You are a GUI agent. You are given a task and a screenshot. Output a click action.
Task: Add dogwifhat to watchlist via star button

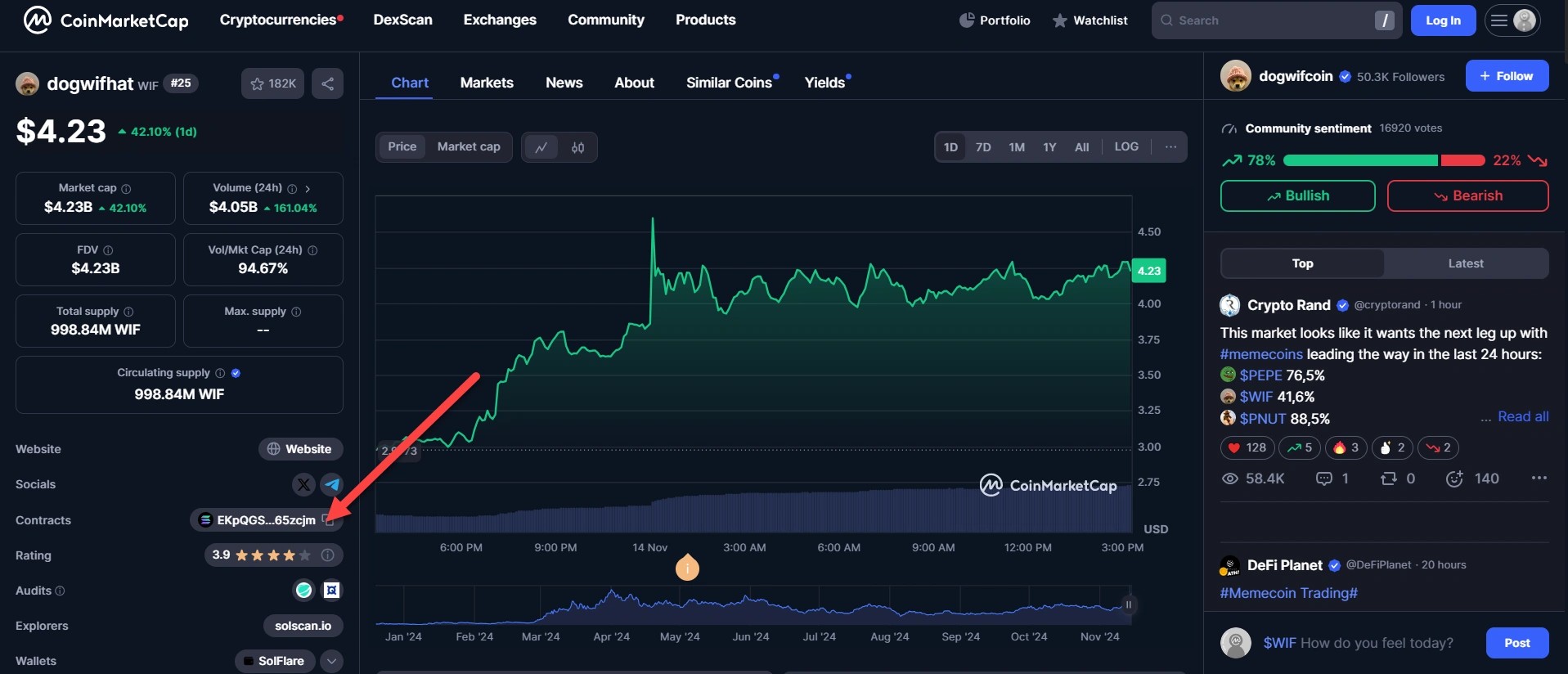(x=273, y=83)
